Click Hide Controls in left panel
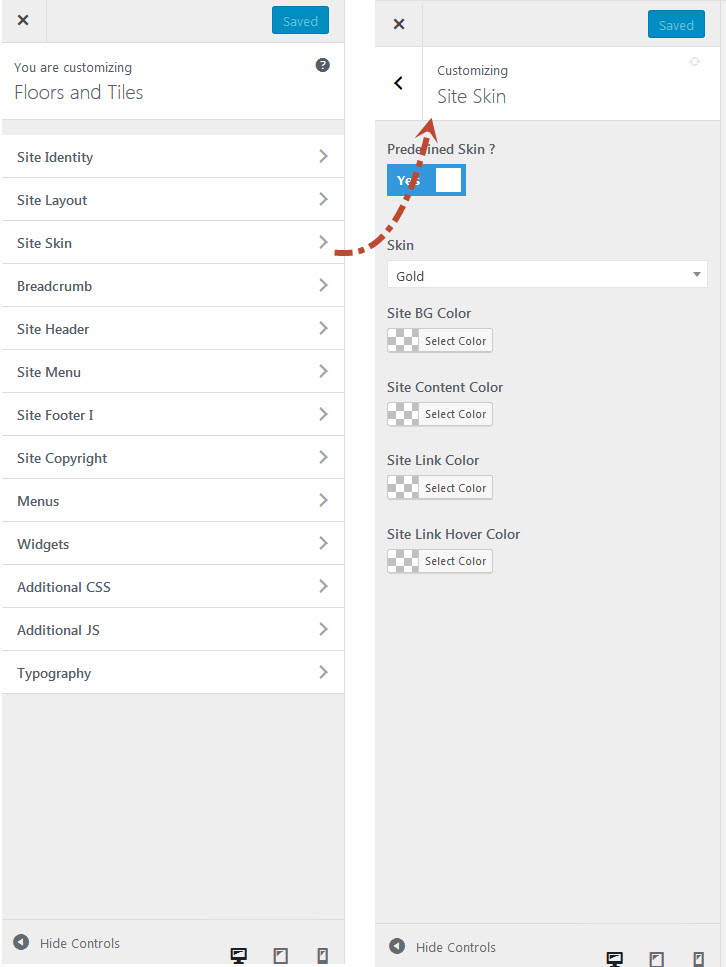This screenshot has height=967, width=726. tap(67, 943)
